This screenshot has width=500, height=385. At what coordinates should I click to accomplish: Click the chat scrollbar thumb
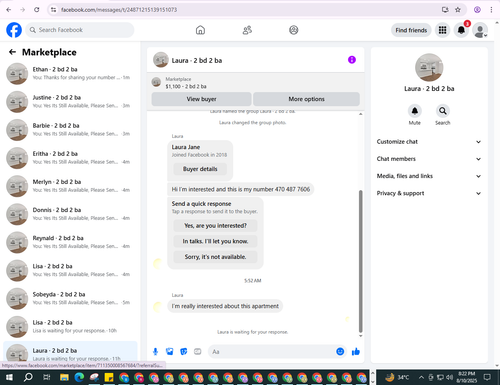[360, 261]
